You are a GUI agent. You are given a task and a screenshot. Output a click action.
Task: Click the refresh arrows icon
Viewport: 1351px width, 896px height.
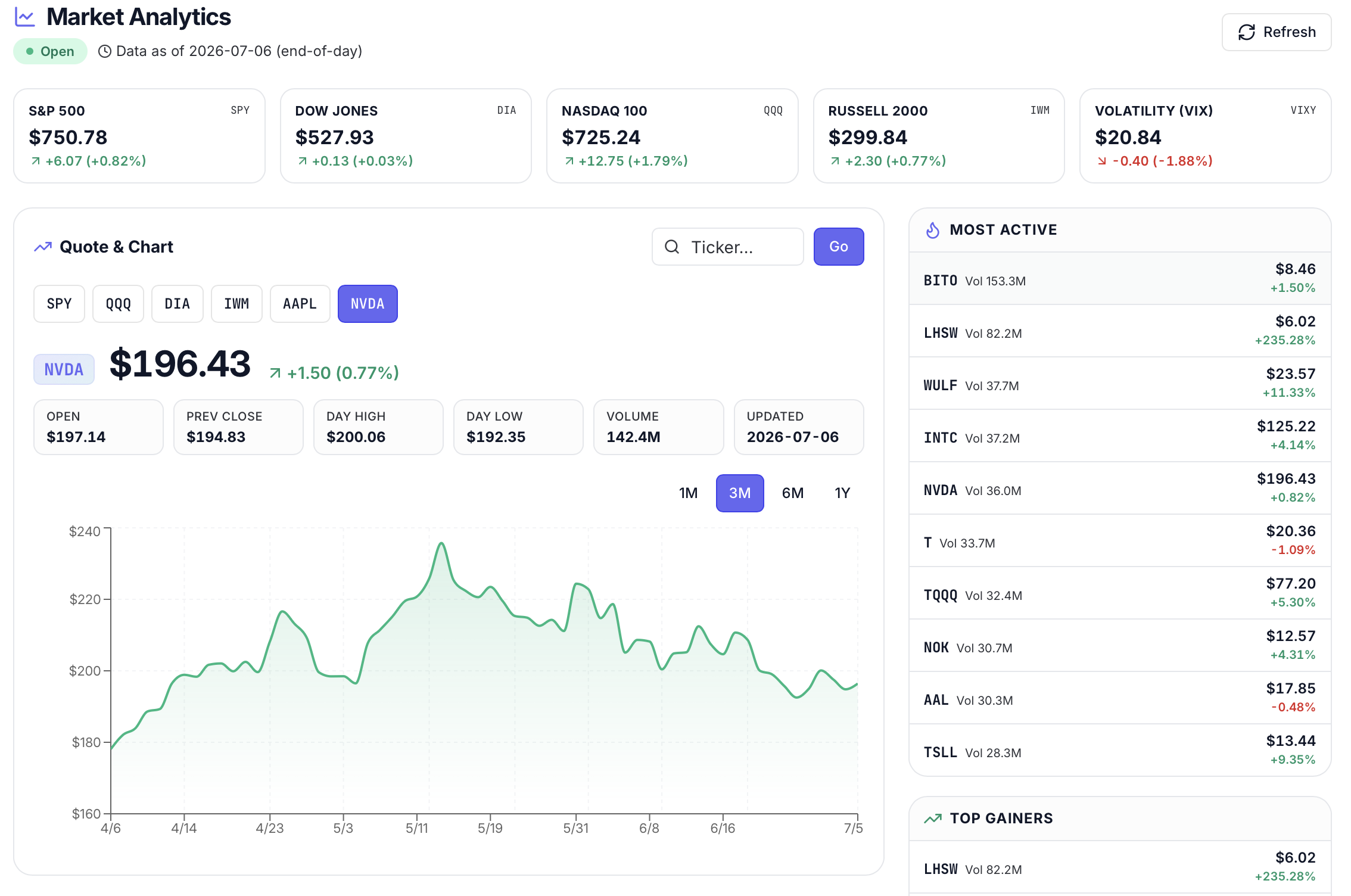1246,32
